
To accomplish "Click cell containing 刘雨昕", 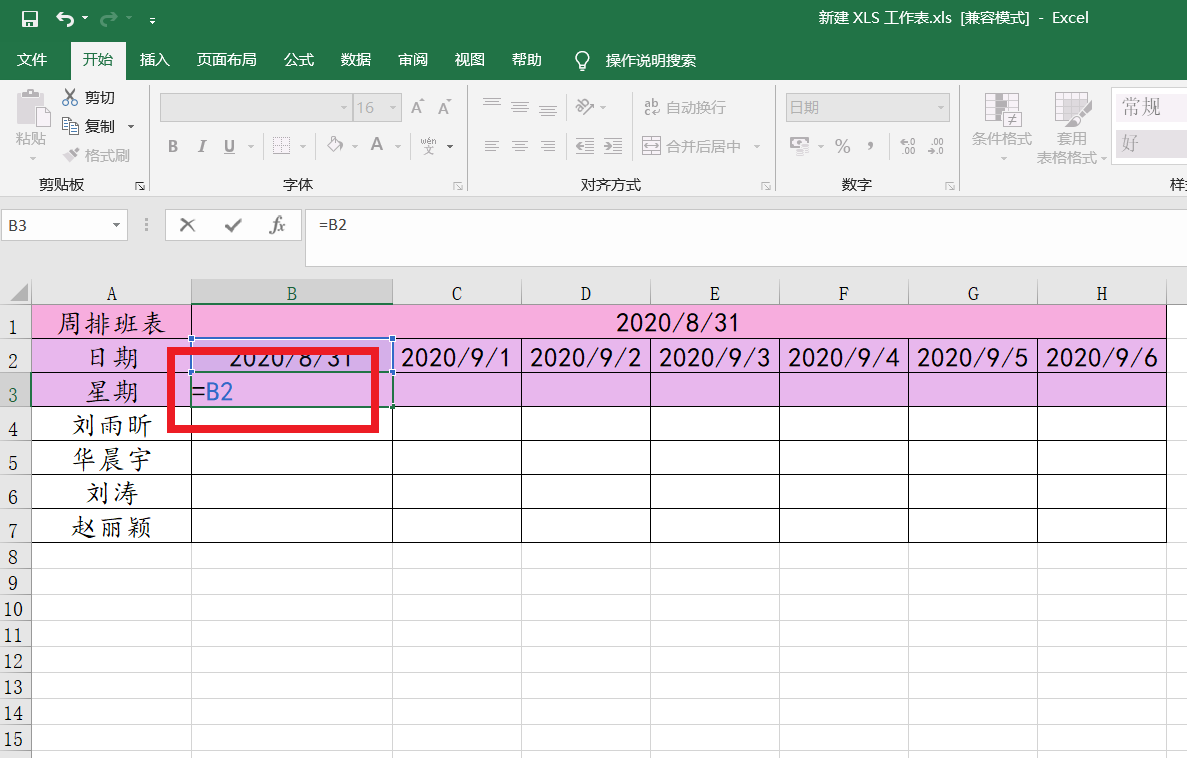I will click(111, 424).
